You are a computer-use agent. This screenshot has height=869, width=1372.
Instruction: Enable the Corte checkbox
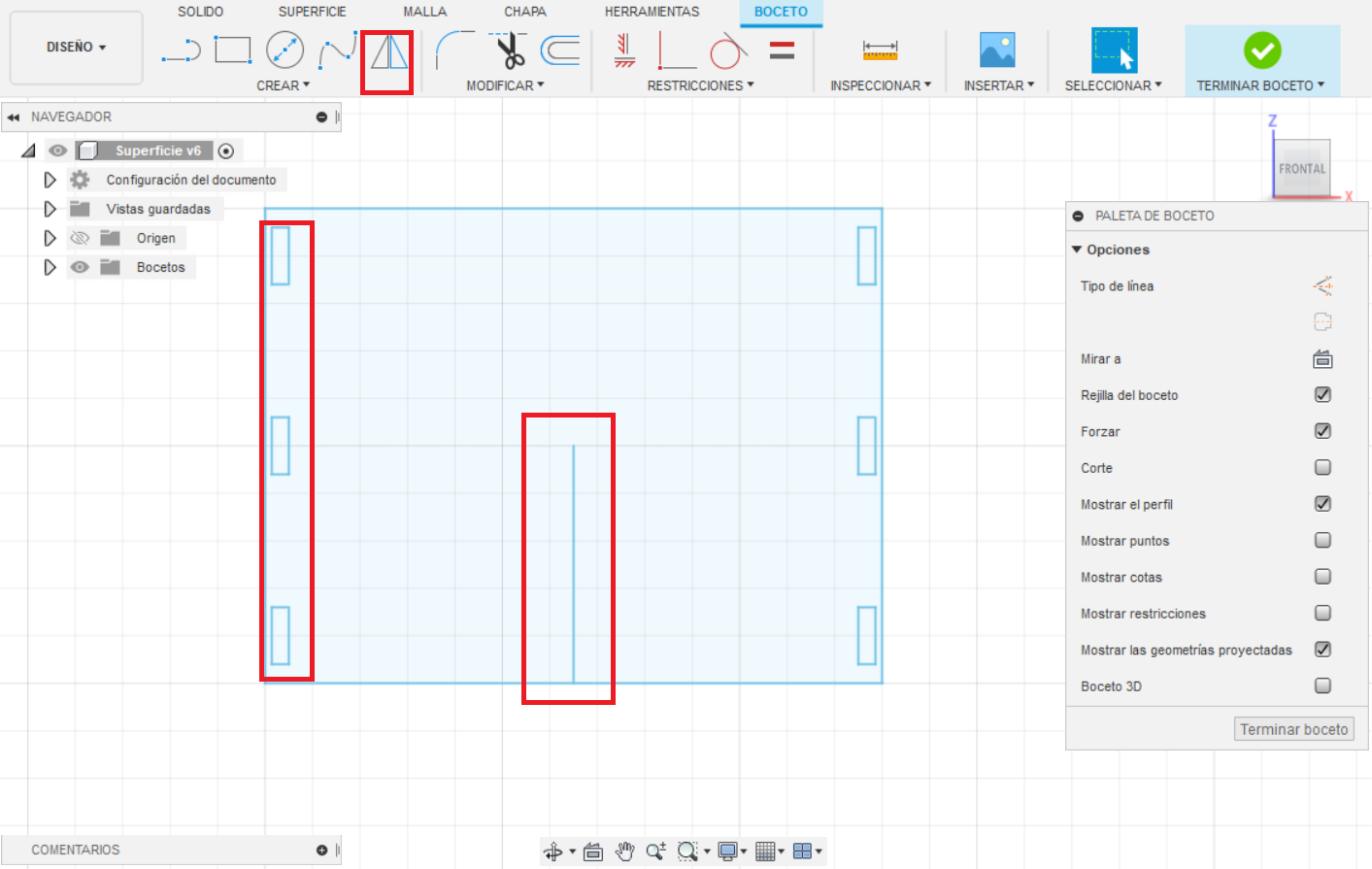click(1322, 467)
